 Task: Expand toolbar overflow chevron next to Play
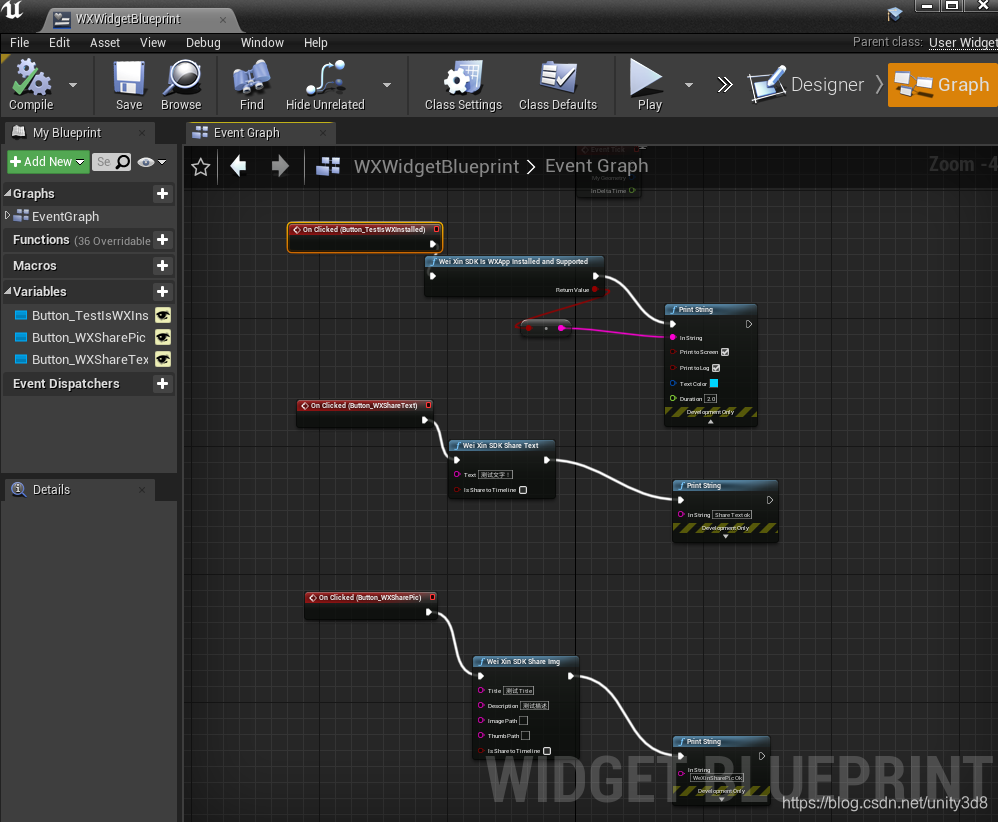coord(725,85)
